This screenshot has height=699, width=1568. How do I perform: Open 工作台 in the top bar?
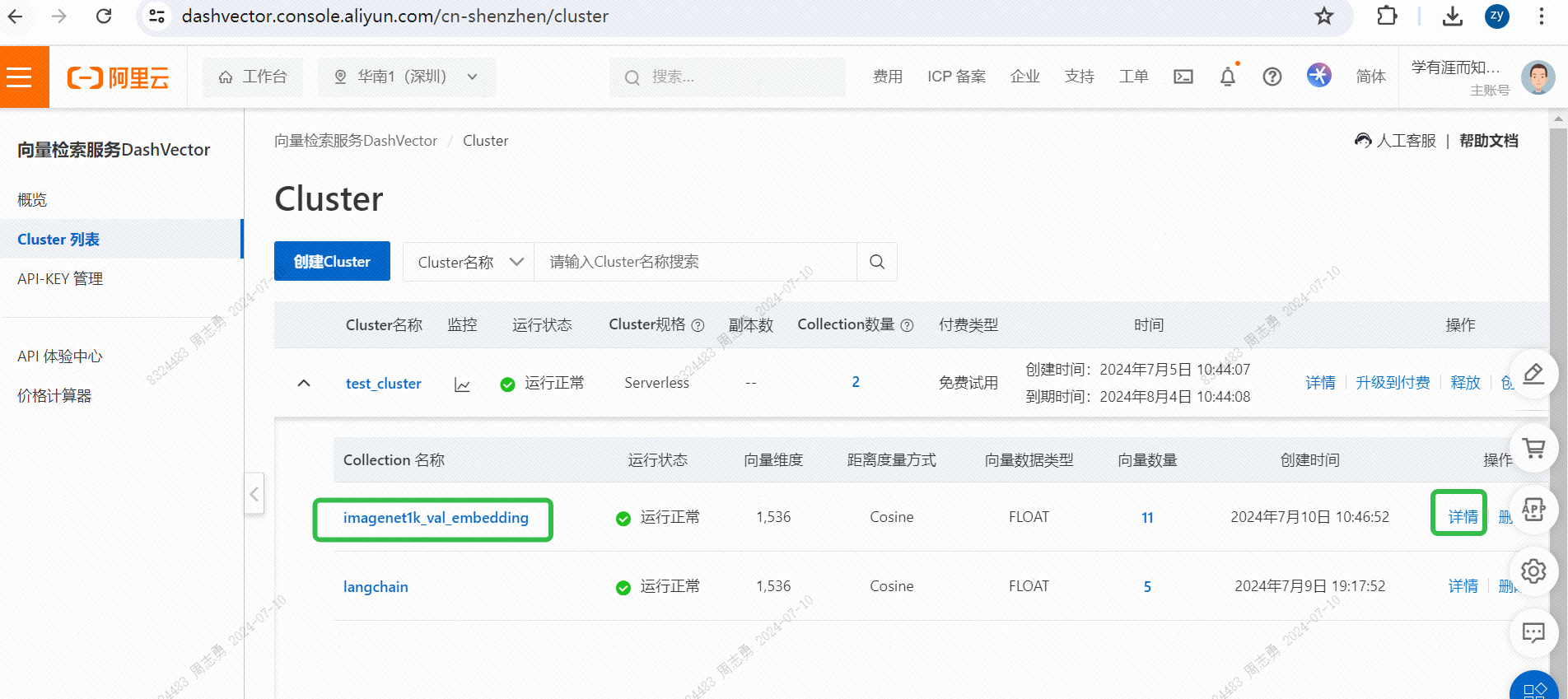253,77
